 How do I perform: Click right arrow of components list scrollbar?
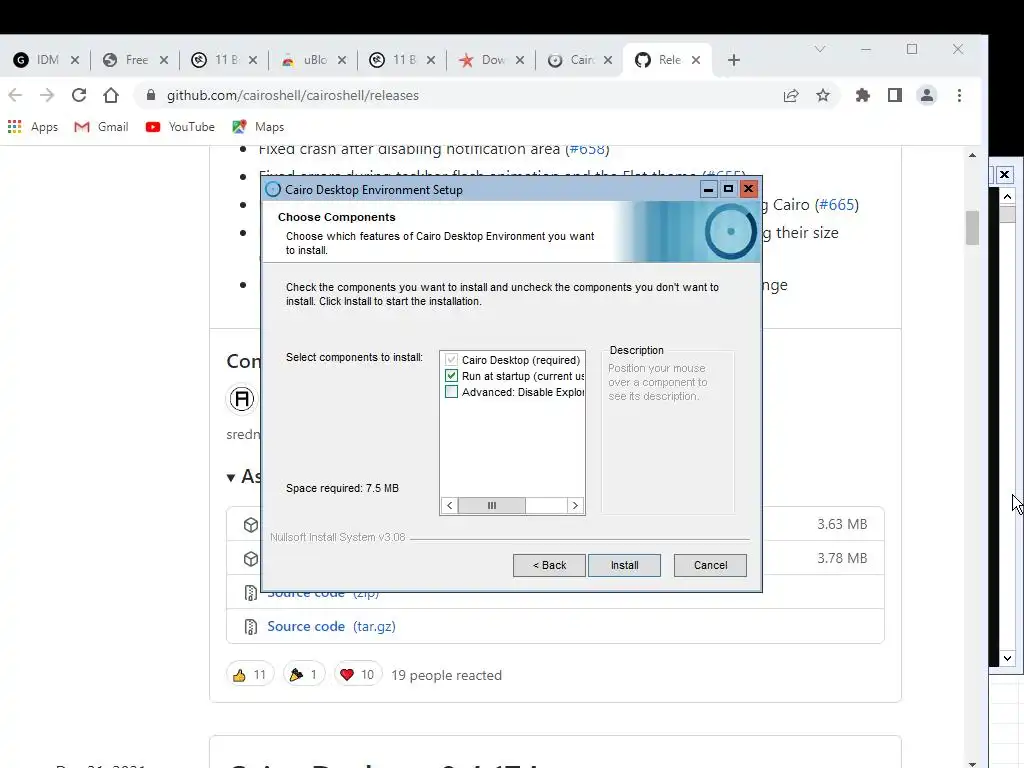pos(575,505)
